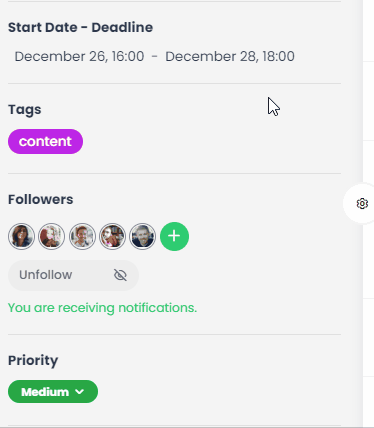The image size is (374, 428).
Task: Expand the chevron beside Medium
Action: [x=80, y=392]
